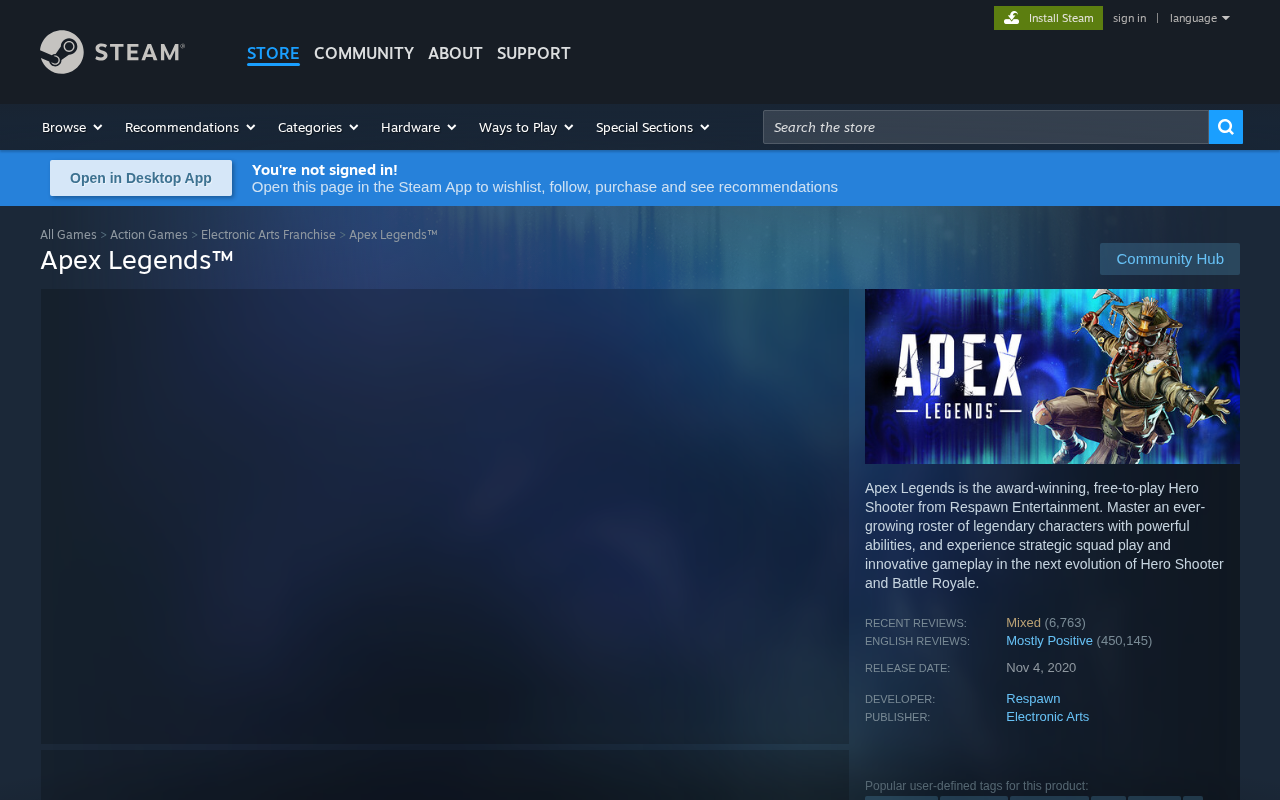The height and width of the screenshot is (800, 1280).
Task: Open the SUPPORT tab
Action: pyautogui.click(x=534, y=53)
